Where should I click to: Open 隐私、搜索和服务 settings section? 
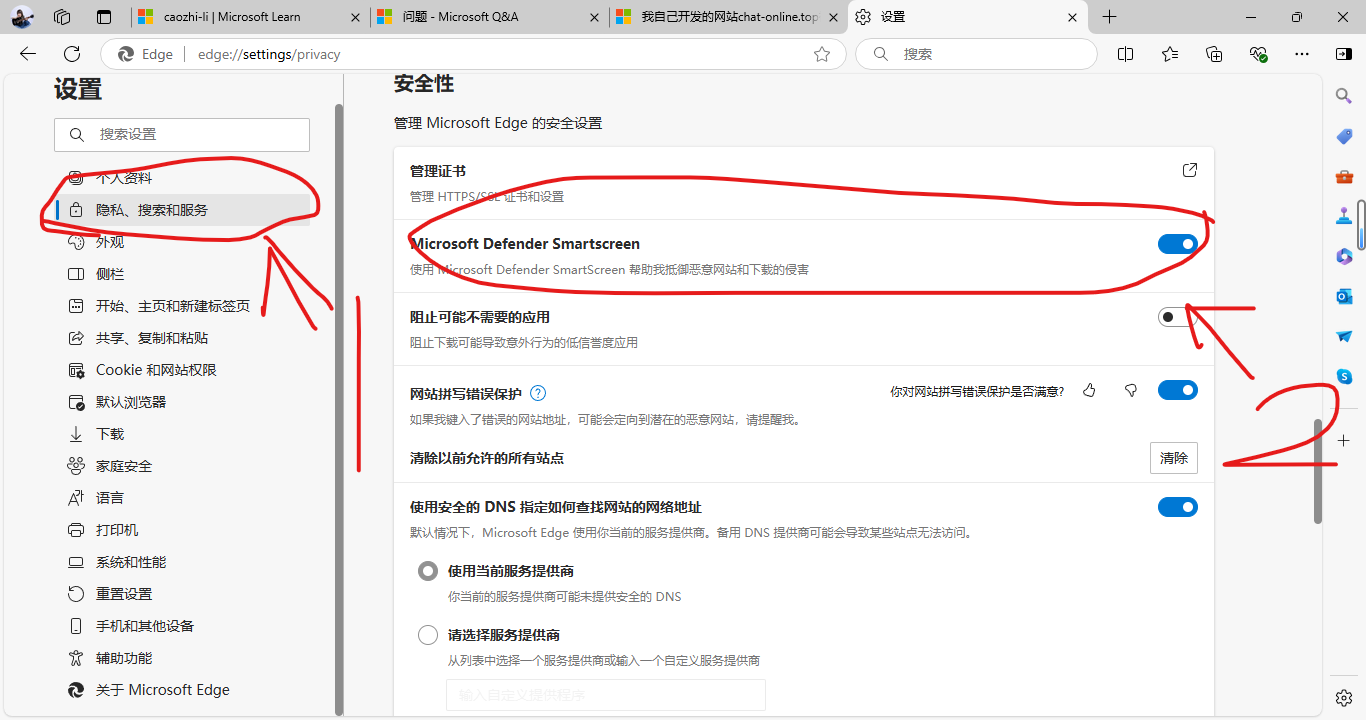(182, 210)
